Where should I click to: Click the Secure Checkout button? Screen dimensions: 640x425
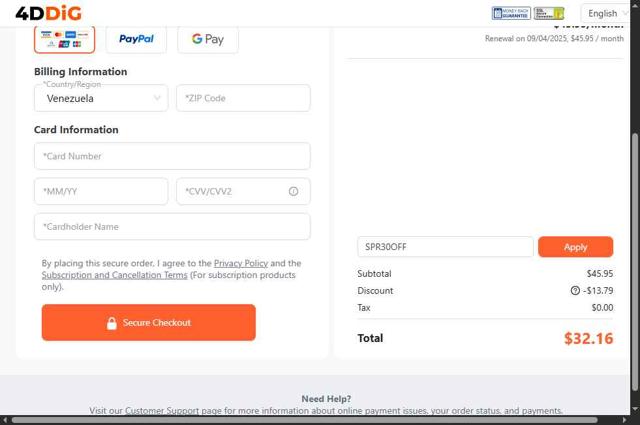coord(148,323)
